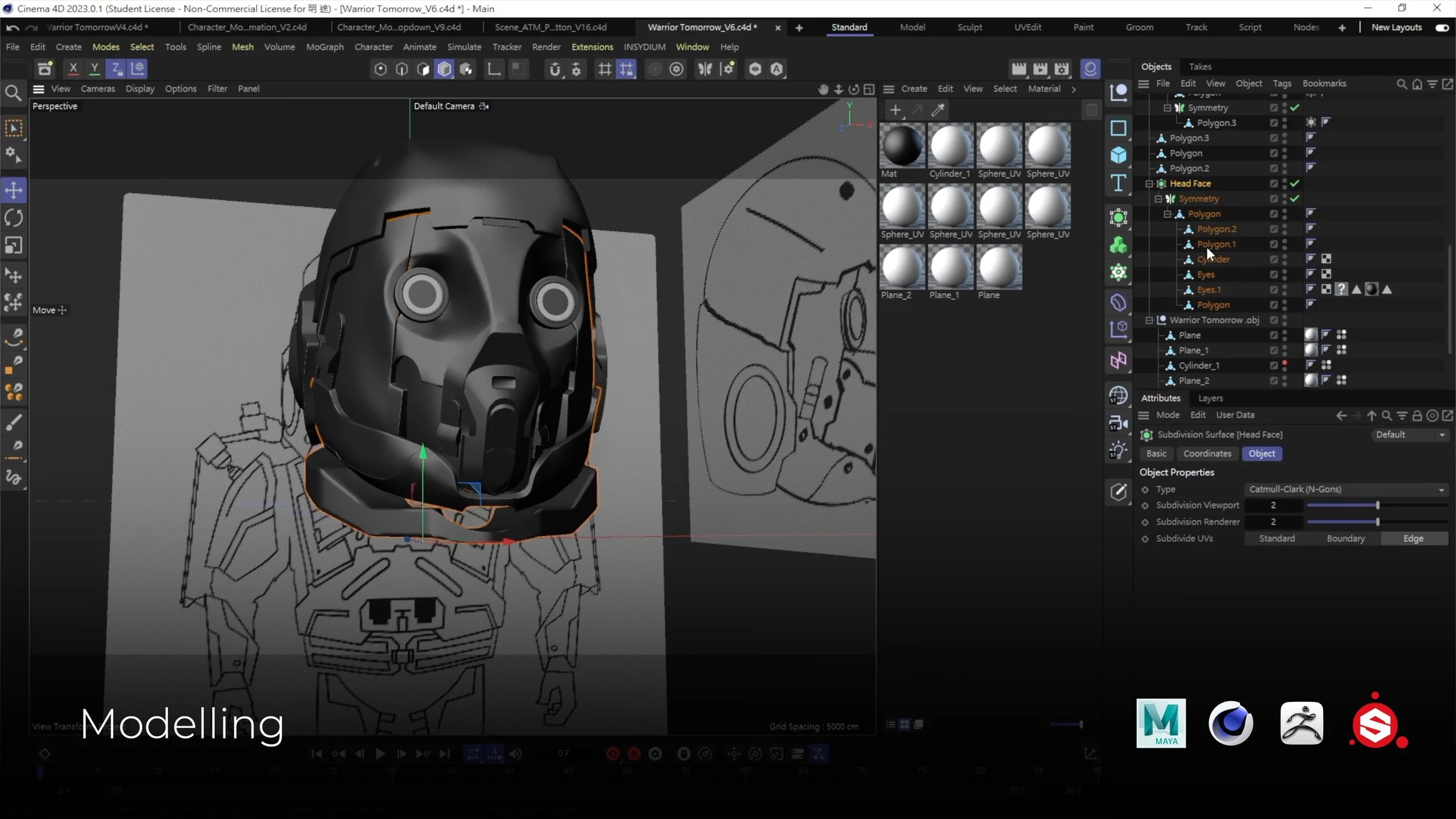The width and height of the screenshot is (1456, 819).
Task: Select the Scale tool in left toolbar
Action: 13,246
